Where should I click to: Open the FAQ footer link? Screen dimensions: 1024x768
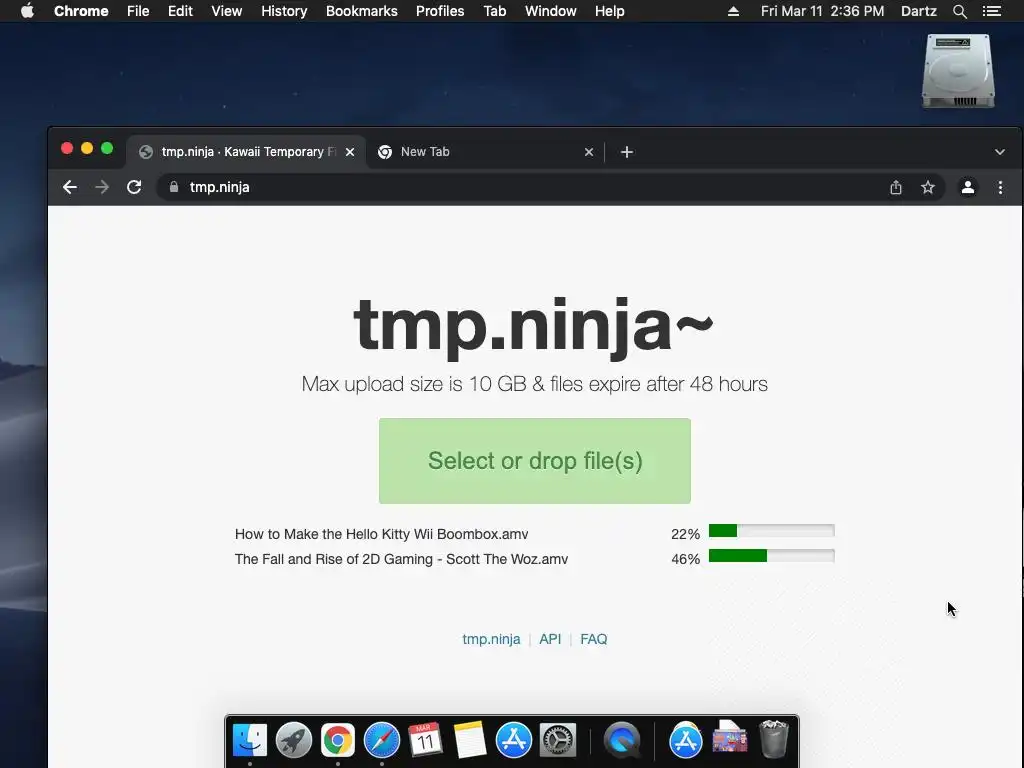[x=594, y=639]
